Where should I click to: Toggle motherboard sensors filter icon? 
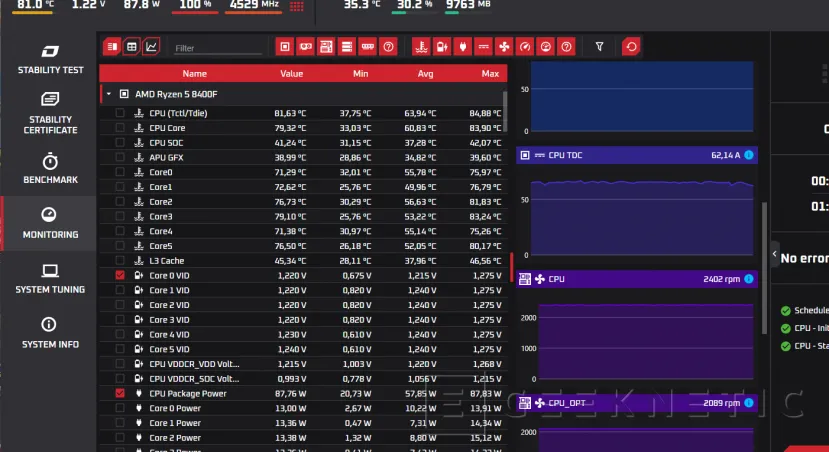(x=326, y=47)
